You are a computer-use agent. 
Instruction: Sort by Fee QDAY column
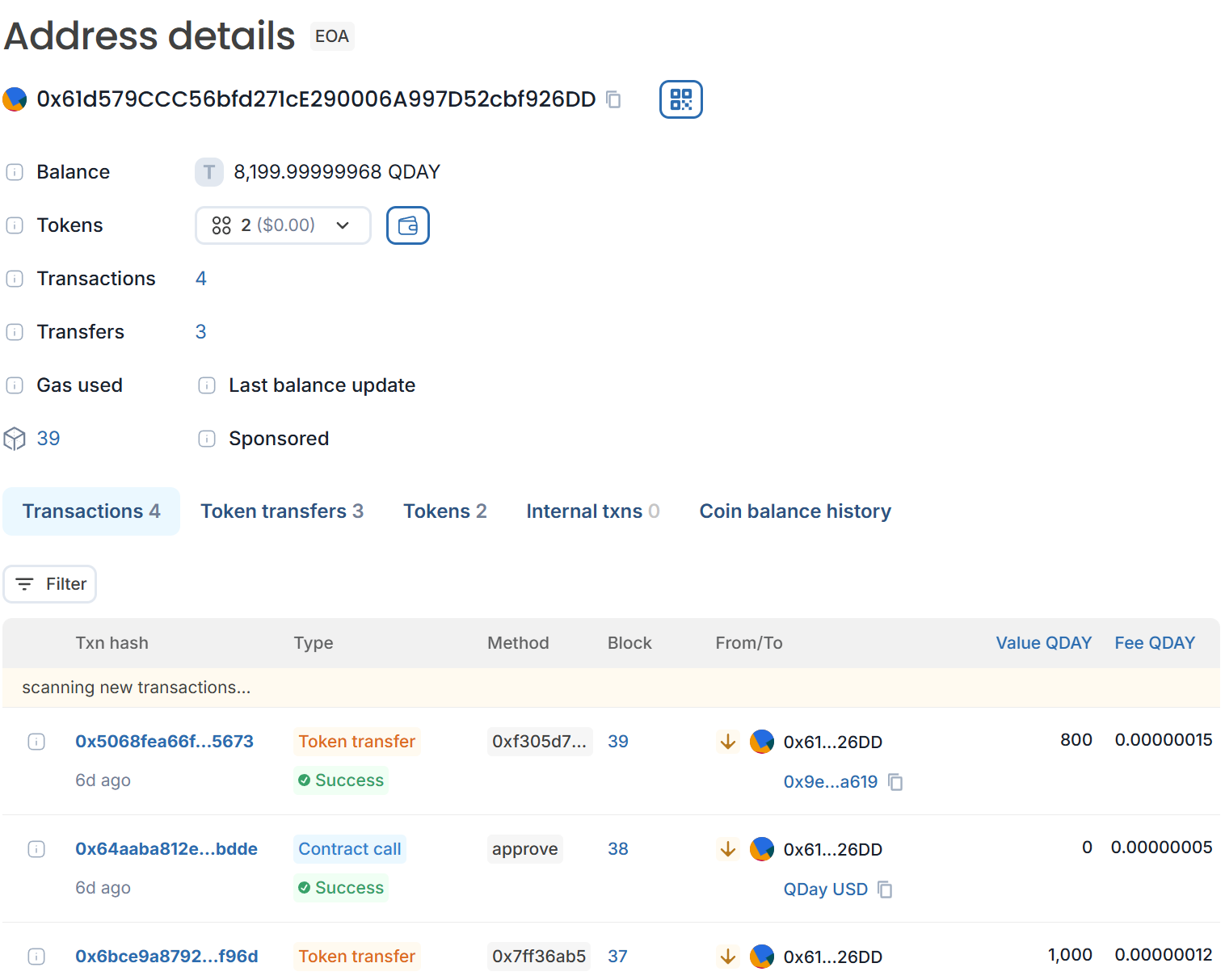[x=1155, y=643]
